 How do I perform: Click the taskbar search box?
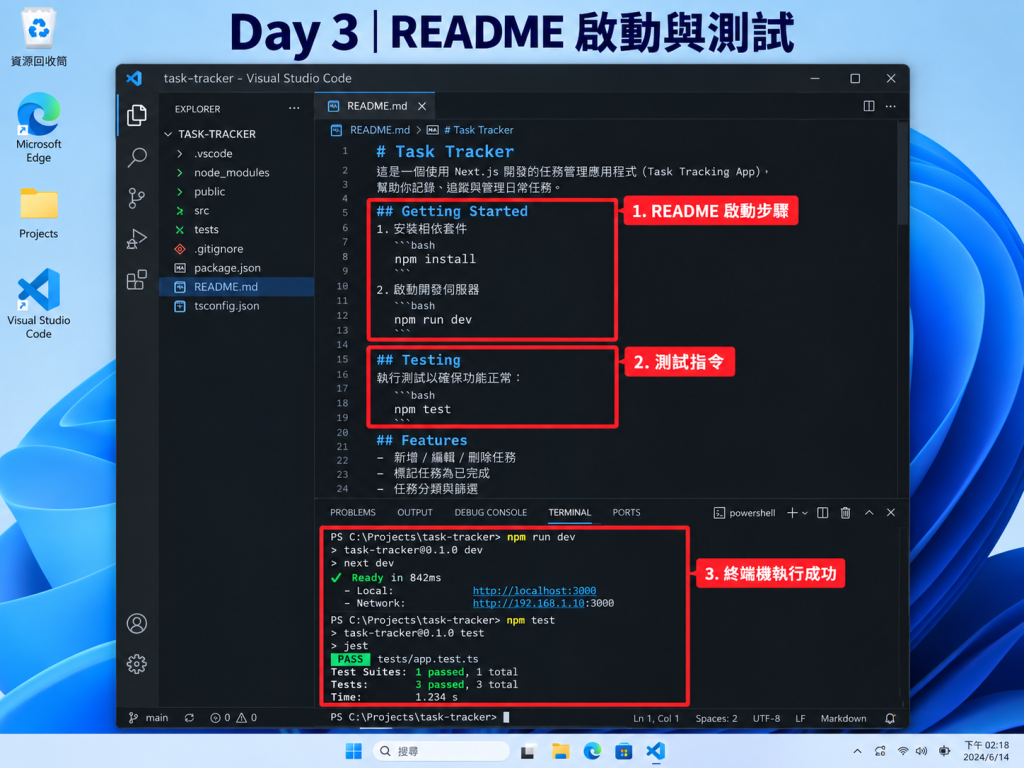tap(441, 751)
